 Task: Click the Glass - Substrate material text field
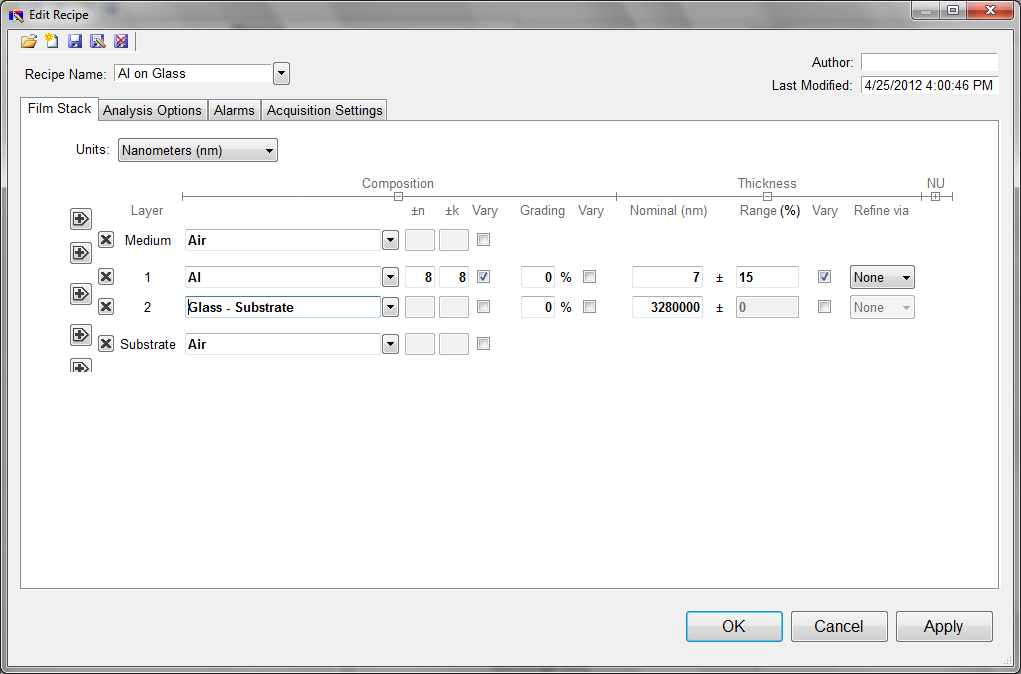coord(283,307)
